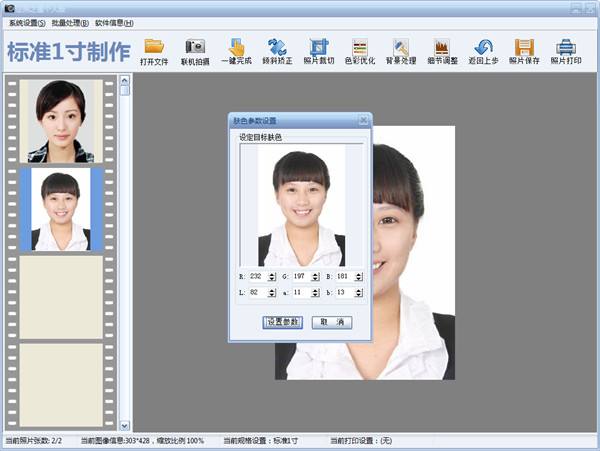This screenshot has height=451, width=600.
Task: Click the filmstrip scrollbar down arrow
Action: pyautogui.click(x=125, y=425)
